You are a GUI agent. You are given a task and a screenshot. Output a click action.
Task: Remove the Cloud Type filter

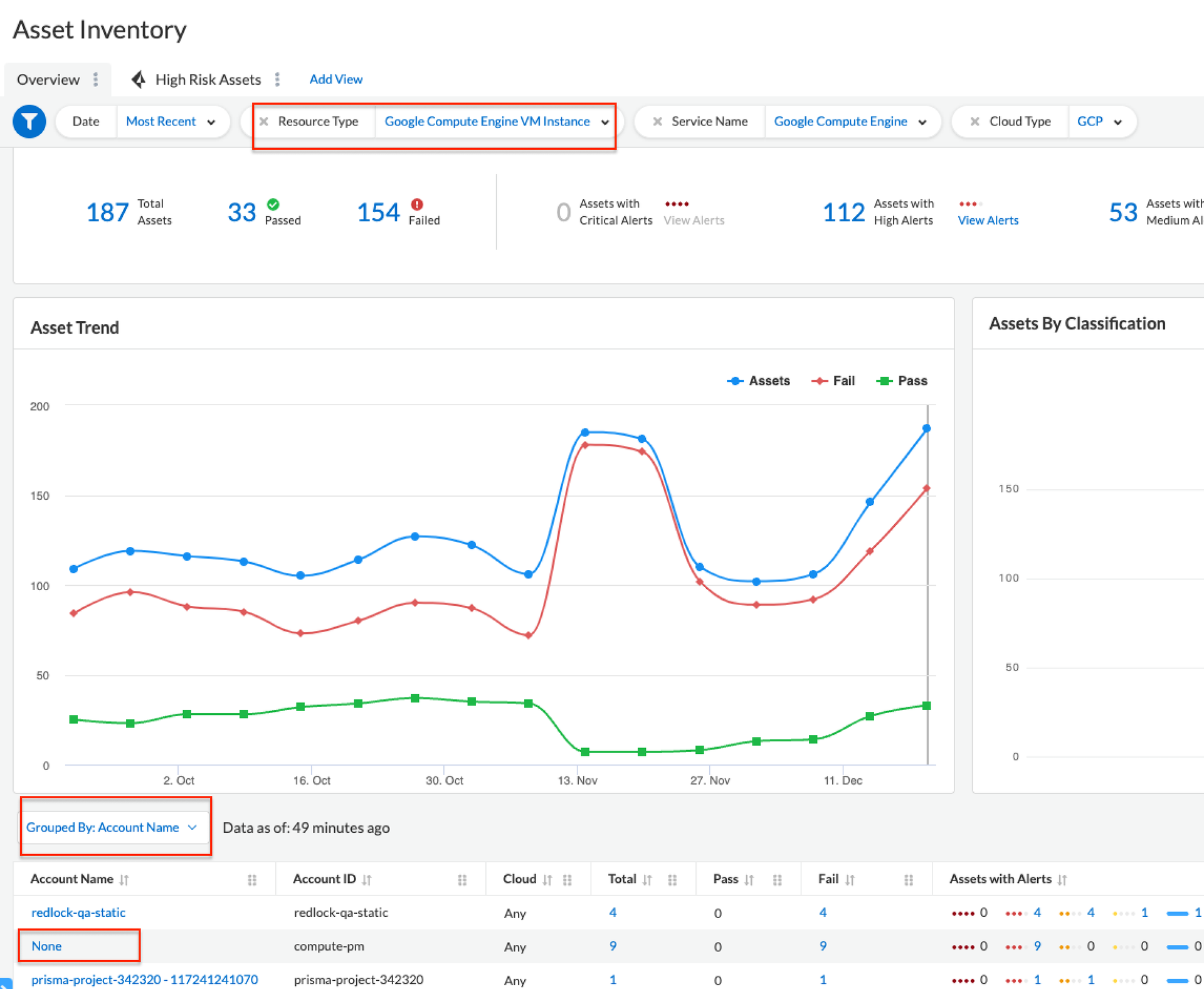(974, 122)
